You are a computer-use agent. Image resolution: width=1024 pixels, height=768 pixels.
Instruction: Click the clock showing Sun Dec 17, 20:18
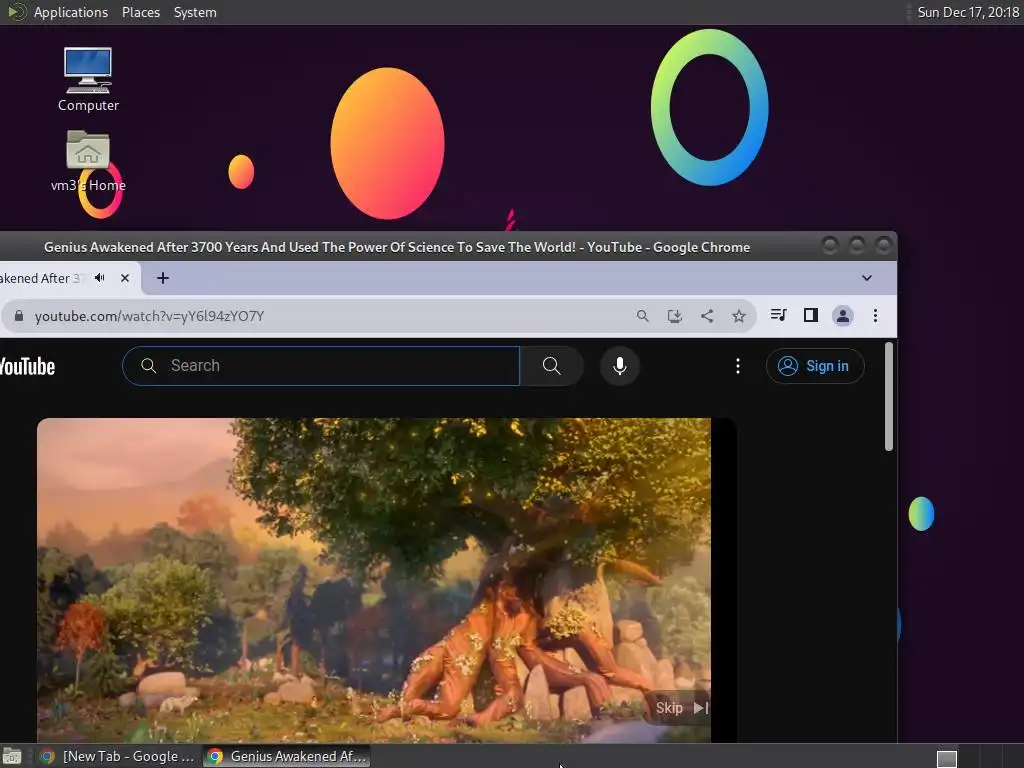tap(968, 12)
